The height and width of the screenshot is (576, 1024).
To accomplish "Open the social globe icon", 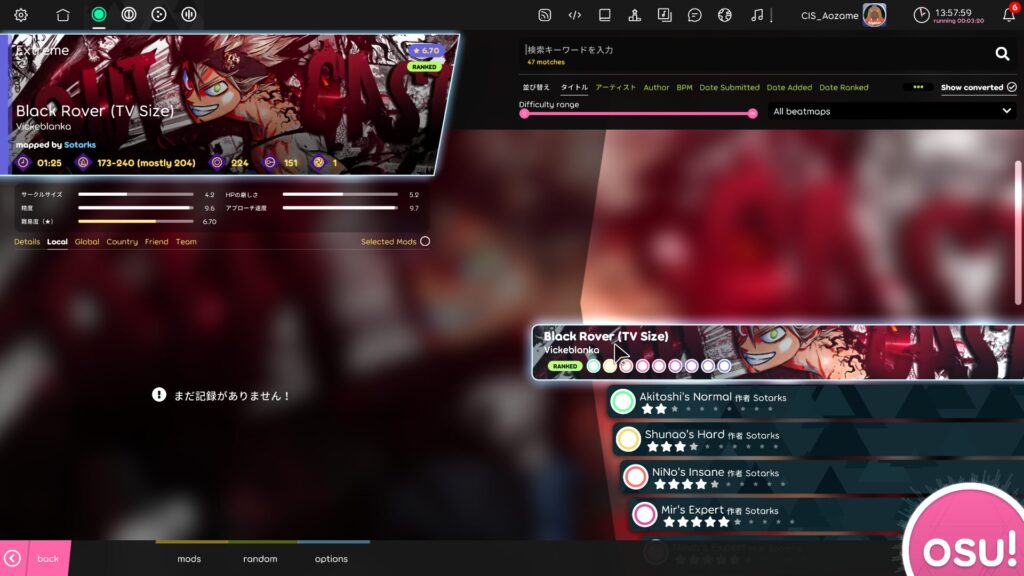I will (x=725, y=15).
